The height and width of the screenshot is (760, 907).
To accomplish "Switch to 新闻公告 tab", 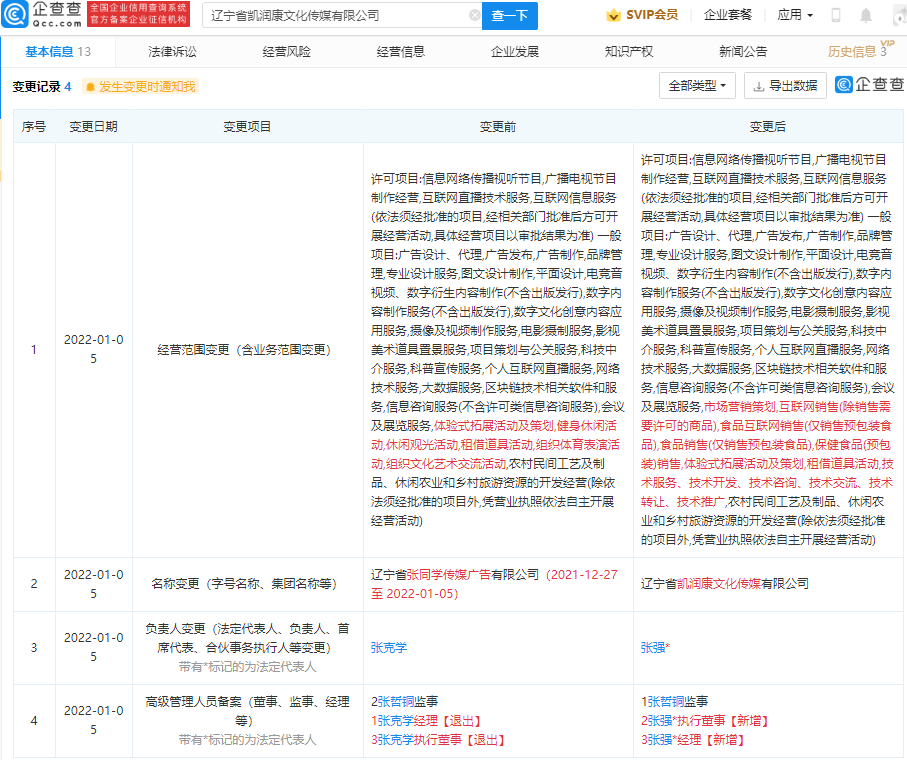I will point(743,51).
